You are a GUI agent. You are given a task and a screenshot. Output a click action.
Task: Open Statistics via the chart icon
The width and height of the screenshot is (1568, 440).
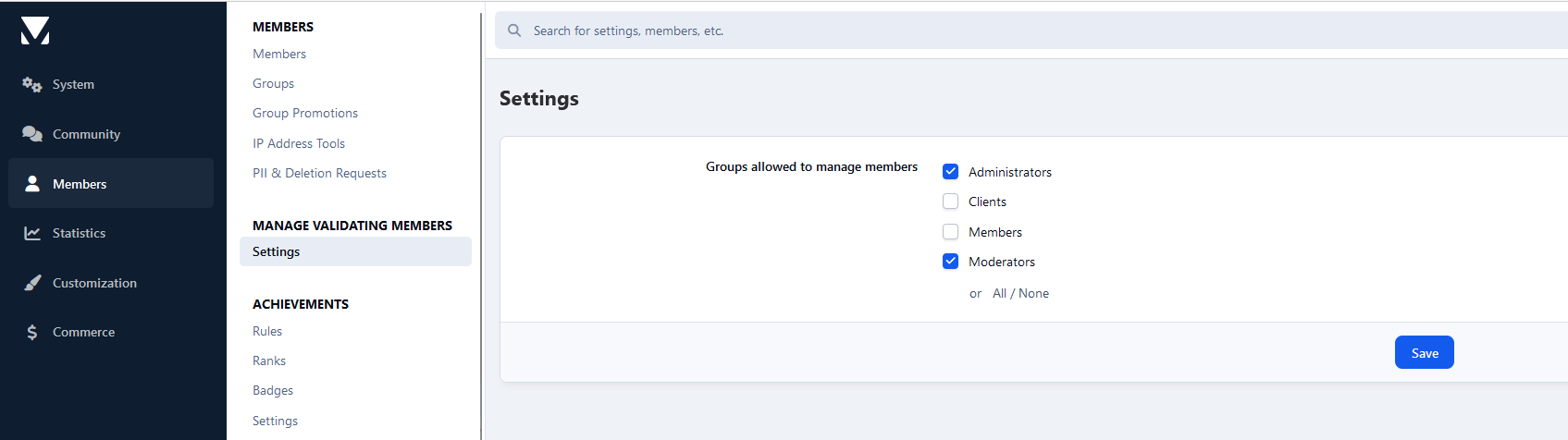32,233
